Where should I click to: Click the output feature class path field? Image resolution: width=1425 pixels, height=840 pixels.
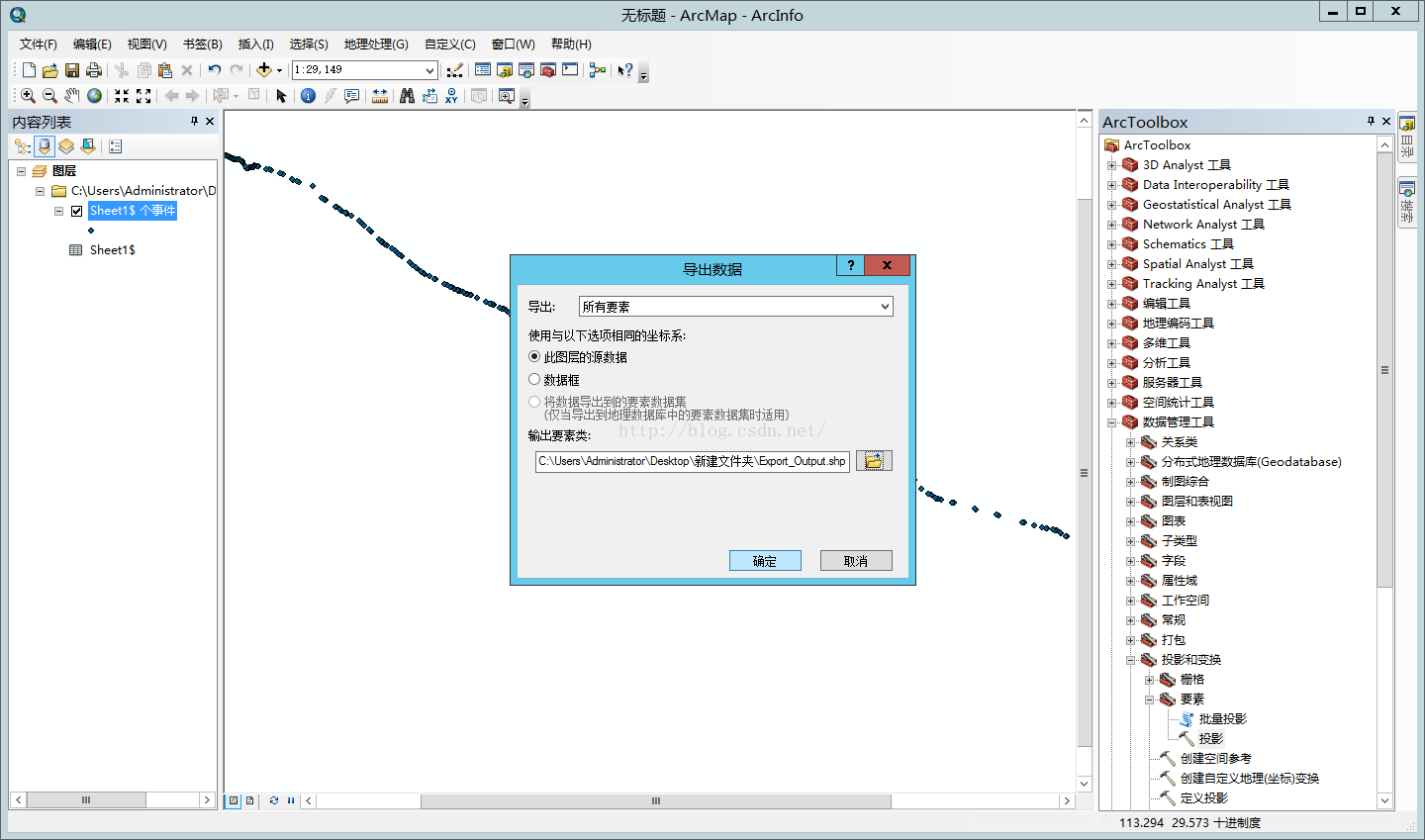pyautogui.click(x=693, y=461)
